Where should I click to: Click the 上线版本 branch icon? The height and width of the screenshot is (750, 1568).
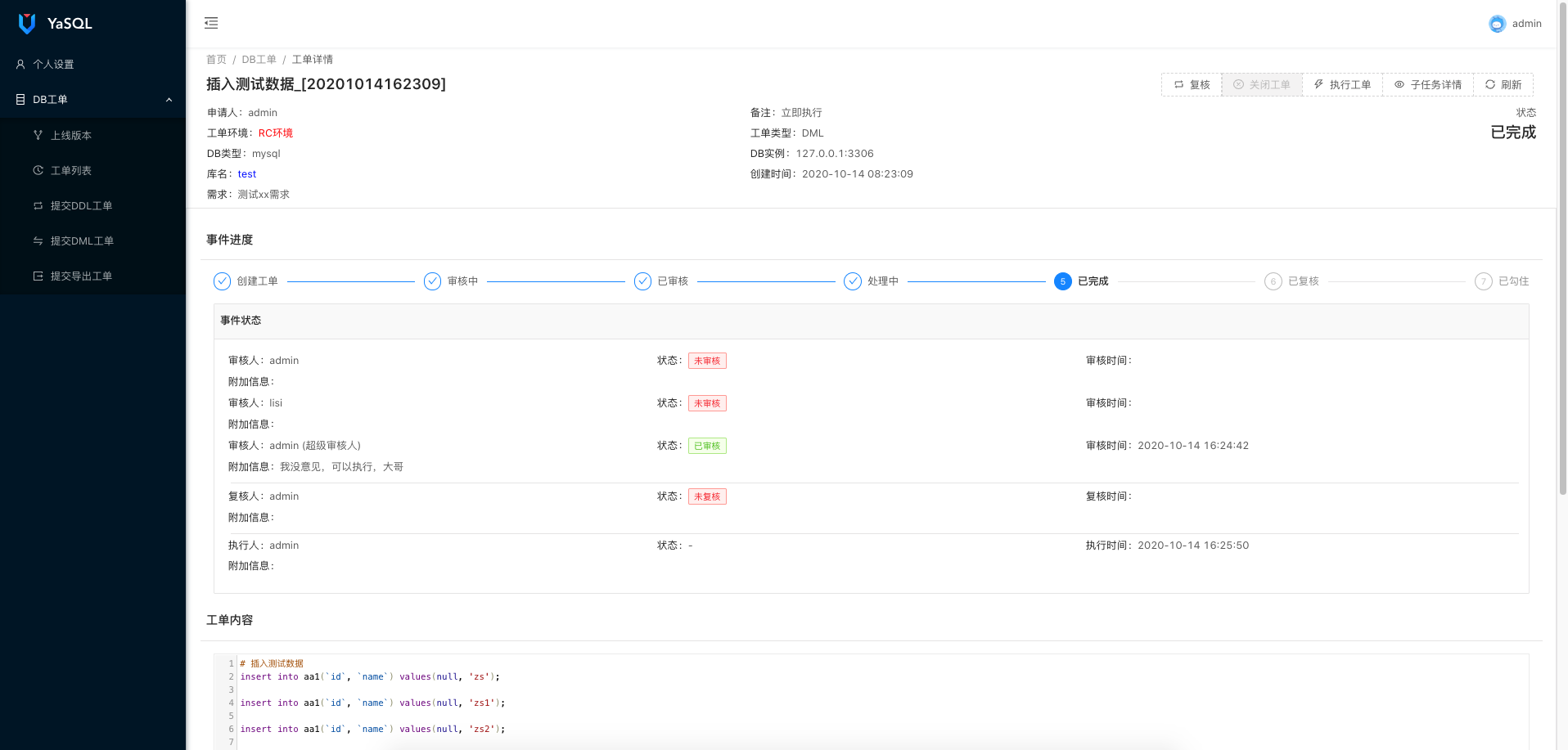click(x=38, y=135)
